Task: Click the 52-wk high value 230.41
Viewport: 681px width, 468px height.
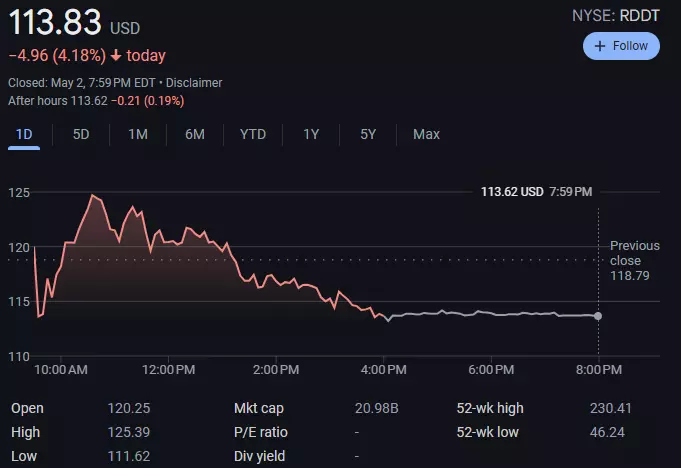Action: pyautogui.click(x=610, y=408)
